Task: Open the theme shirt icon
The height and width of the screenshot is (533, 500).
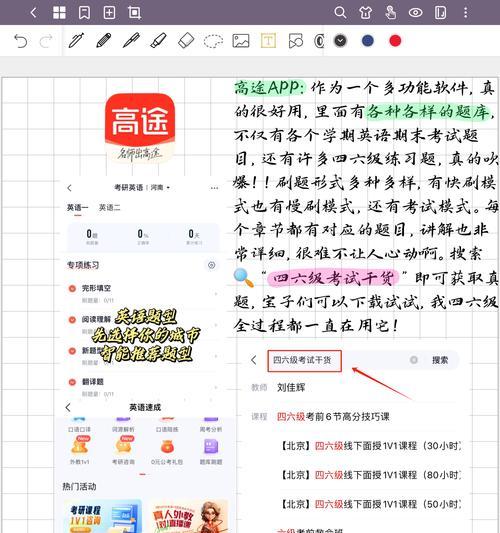Action: (365, 13)
